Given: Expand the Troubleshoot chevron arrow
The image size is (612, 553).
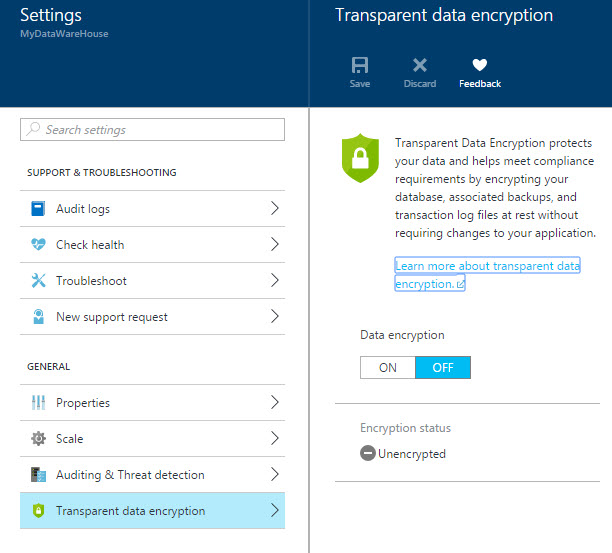Looking at the screenshot, I should [x=275, y=281].
